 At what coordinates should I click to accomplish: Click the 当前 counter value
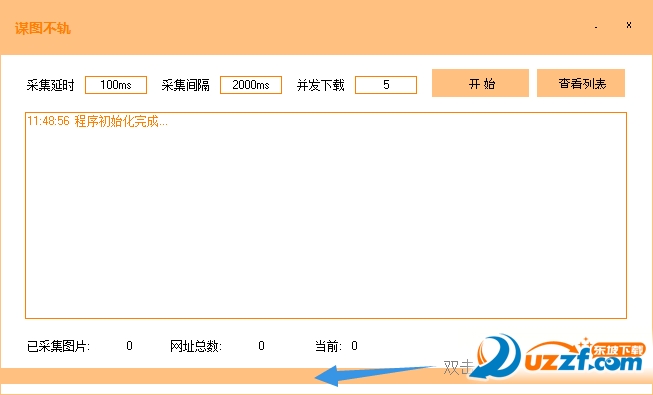(354, 346)
